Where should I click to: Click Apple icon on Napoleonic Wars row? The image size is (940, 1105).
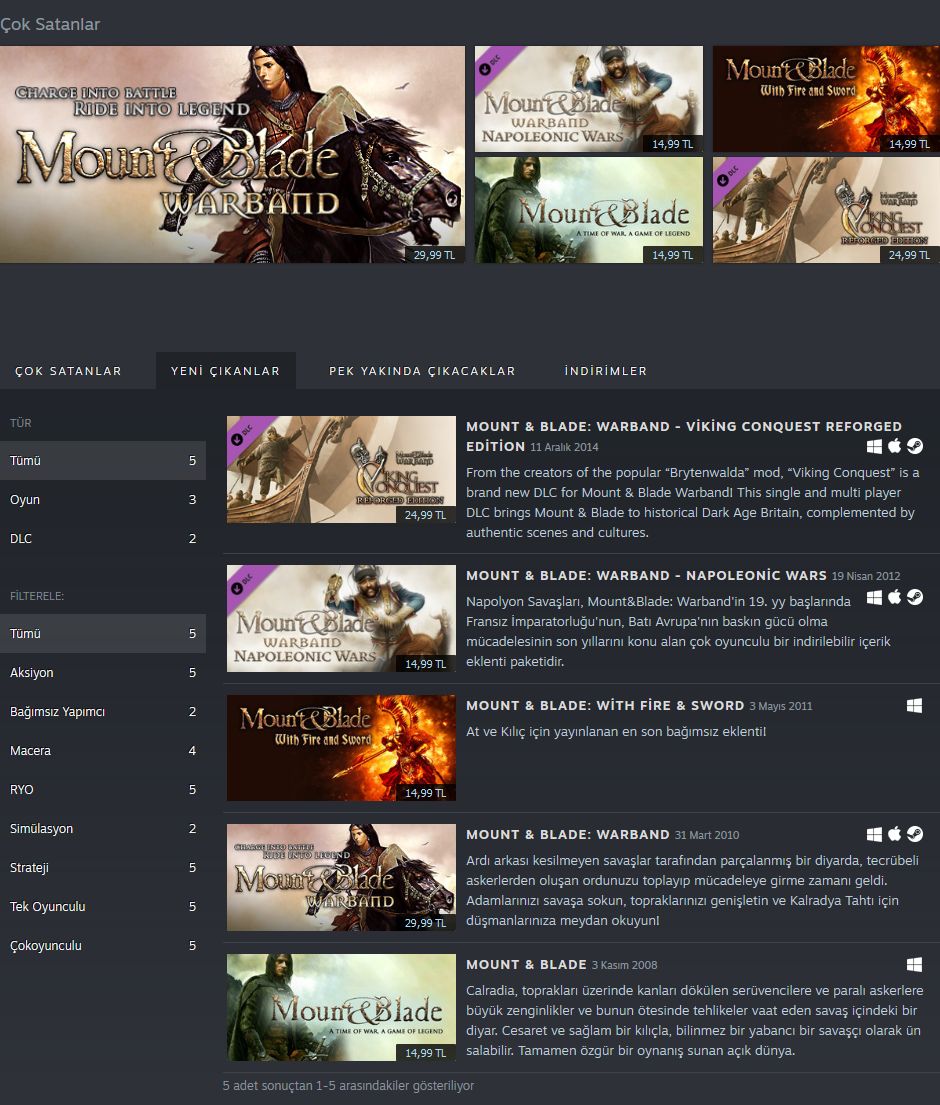pos(894,597)
